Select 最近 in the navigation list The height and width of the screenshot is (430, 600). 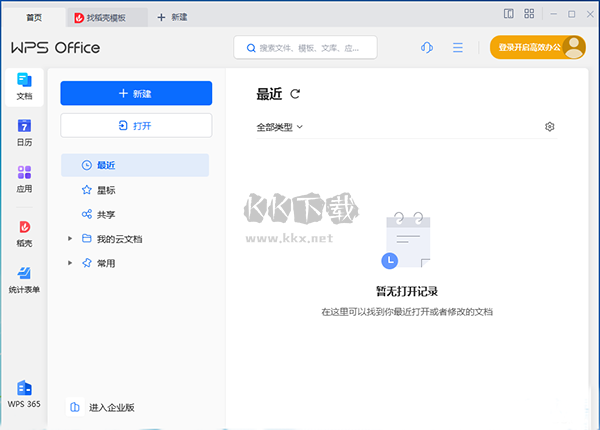135,165
